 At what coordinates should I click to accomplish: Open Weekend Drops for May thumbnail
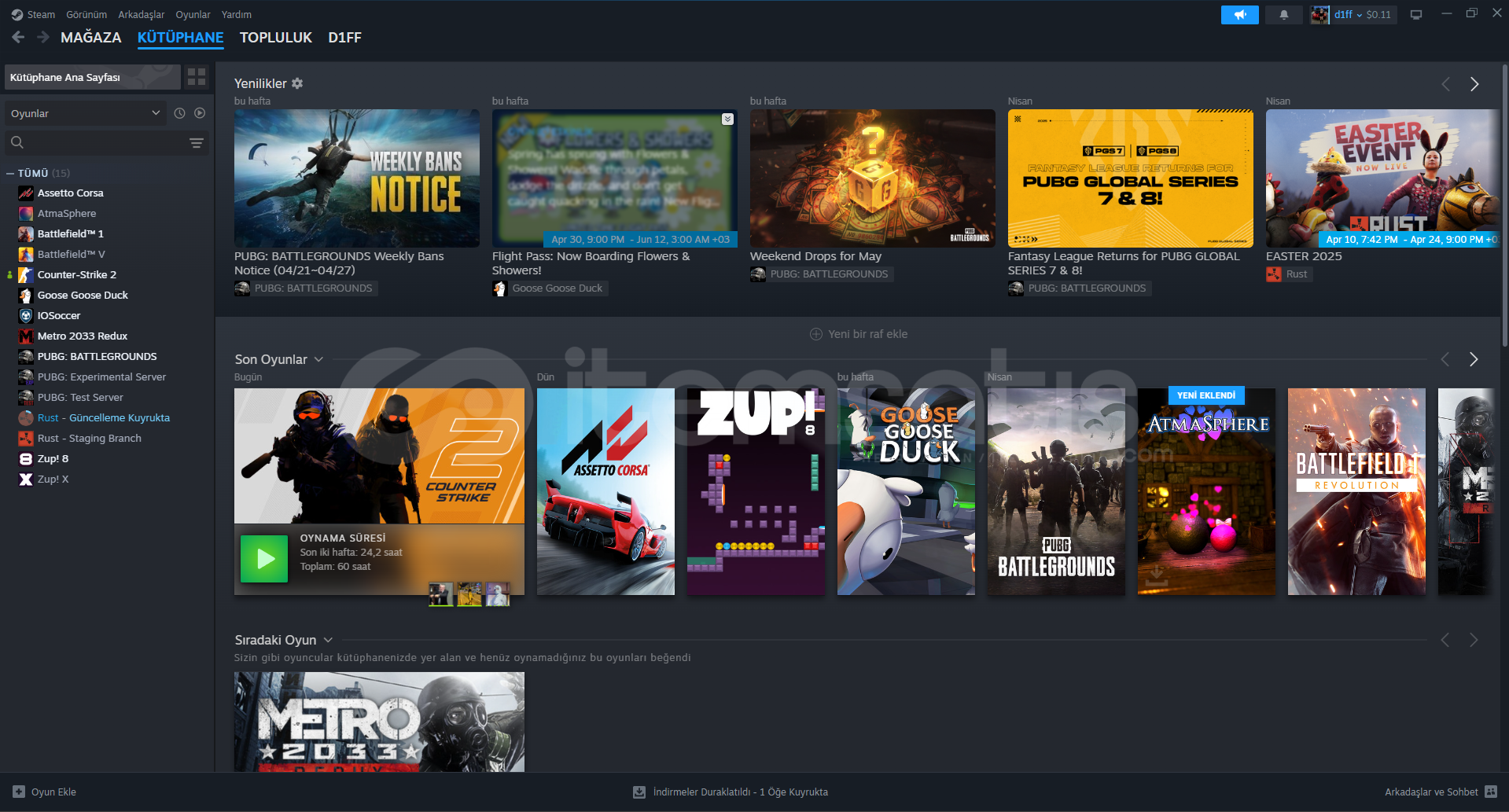click(x=873, y=178)
